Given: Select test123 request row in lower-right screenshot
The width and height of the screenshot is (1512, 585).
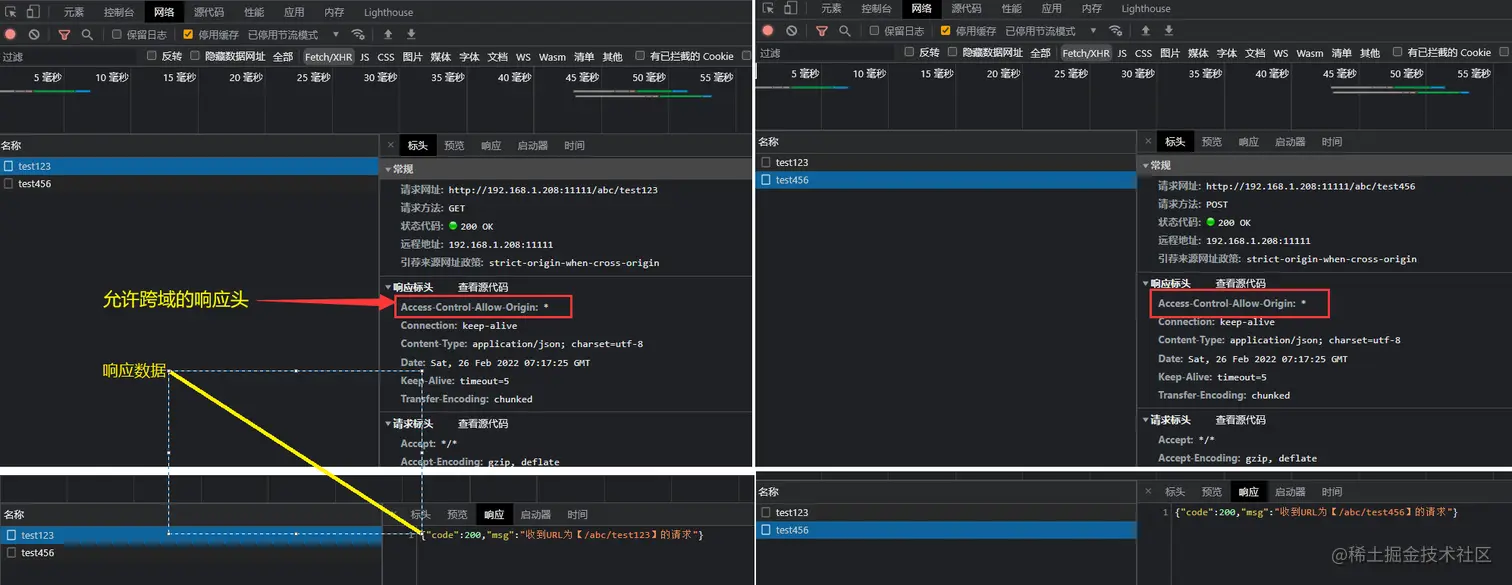Looking at the screenshot, I should pyautogui.click(x=947, y=512).
